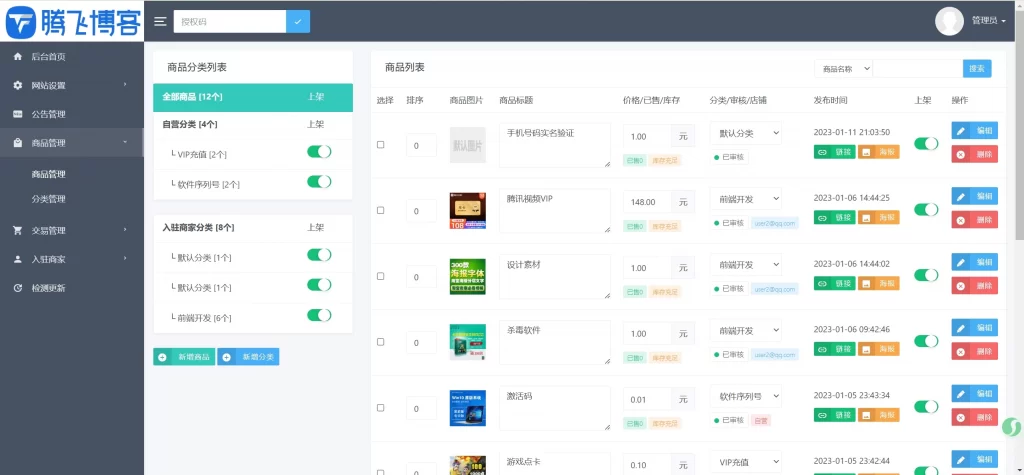Click the person icon for 入驻商家

[x=18, y=259]
